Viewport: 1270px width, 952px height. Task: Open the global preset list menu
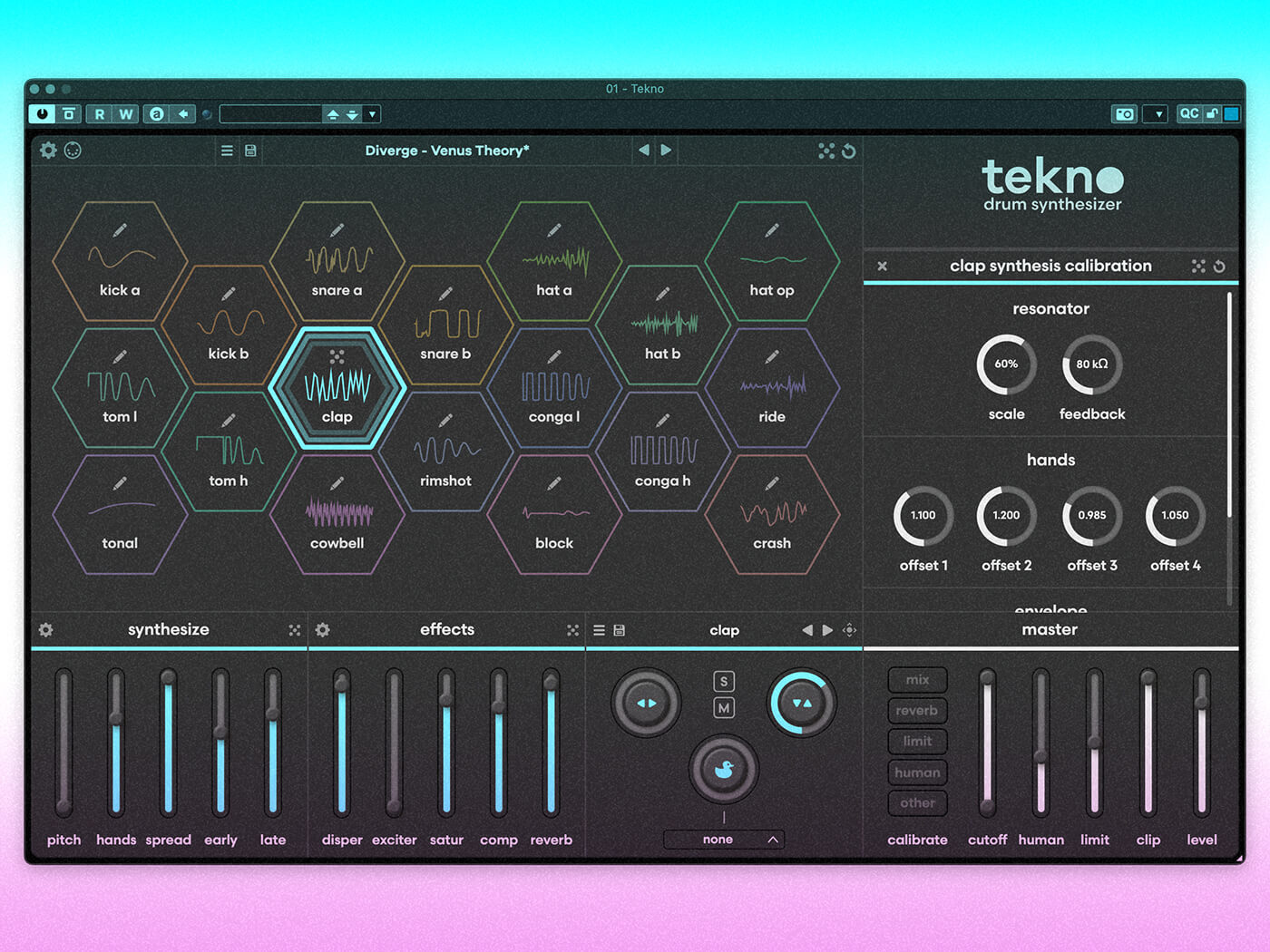227,151
